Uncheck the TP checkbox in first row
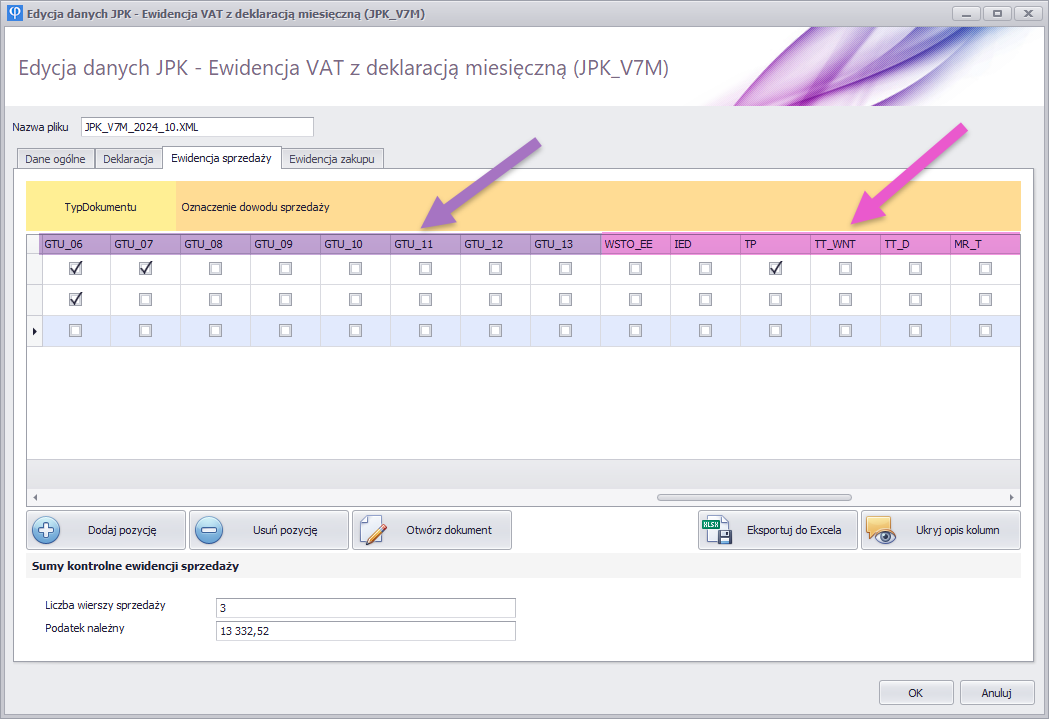Image resolution: width=1049 pixels, height=719 pixels. click(776, 269)
